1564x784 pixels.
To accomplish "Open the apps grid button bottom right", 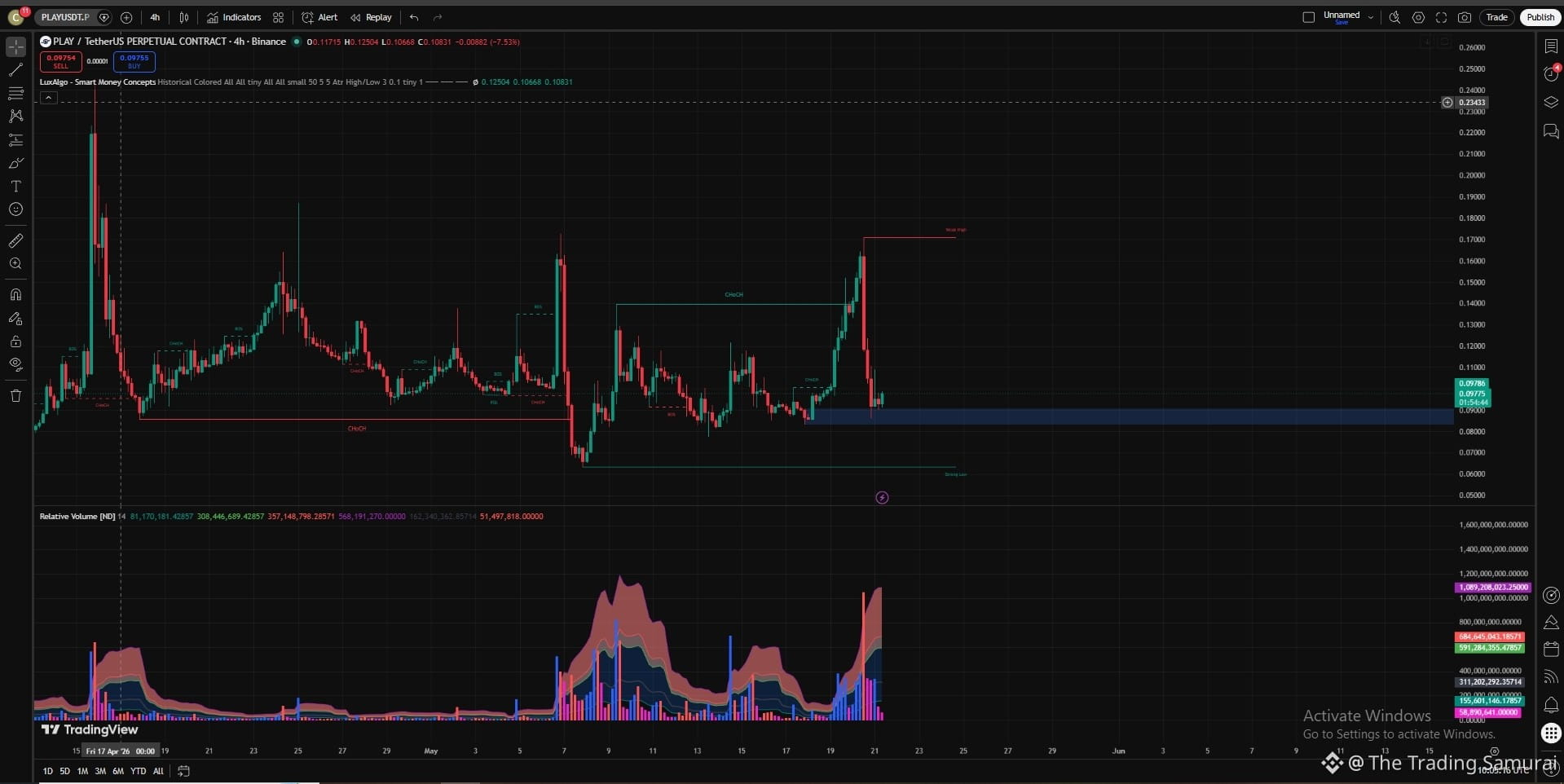I will coord(1551,733).
